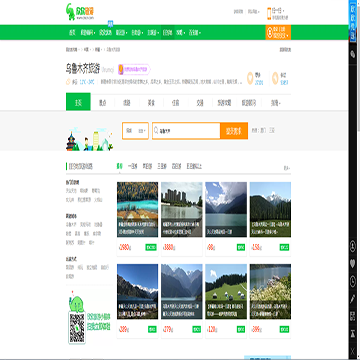Click green button beside the 98 price
360x360 pixels.
(x=241, y=247)
